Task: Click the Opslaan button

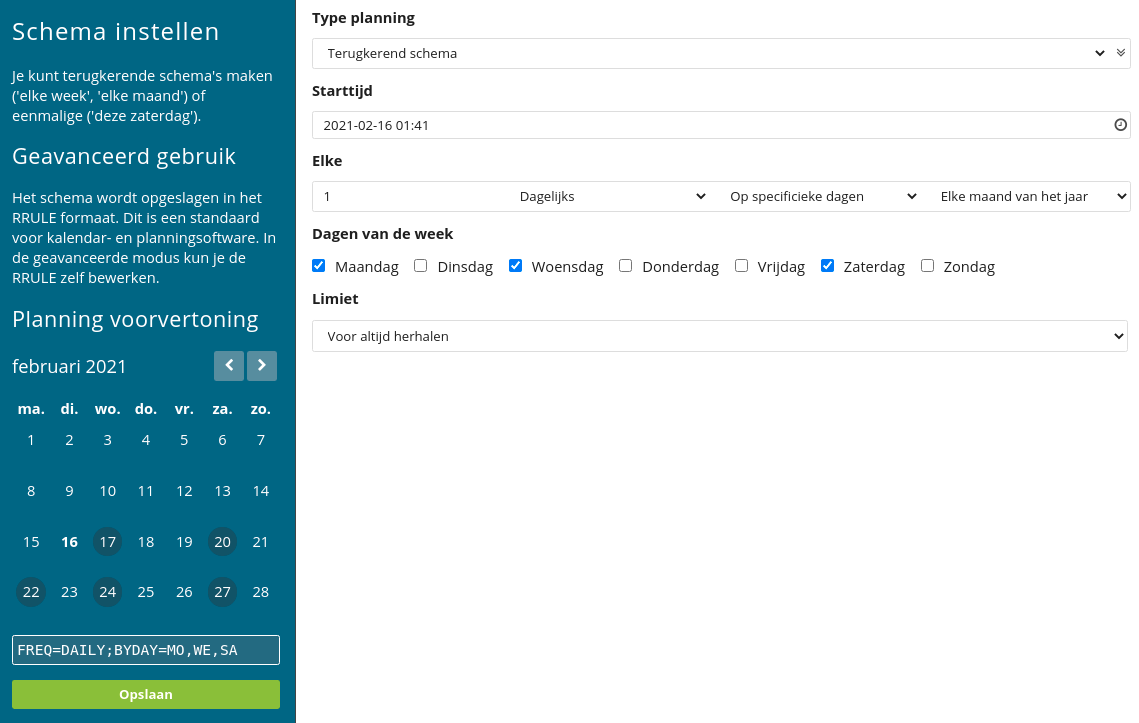Action: click(146, 695)
